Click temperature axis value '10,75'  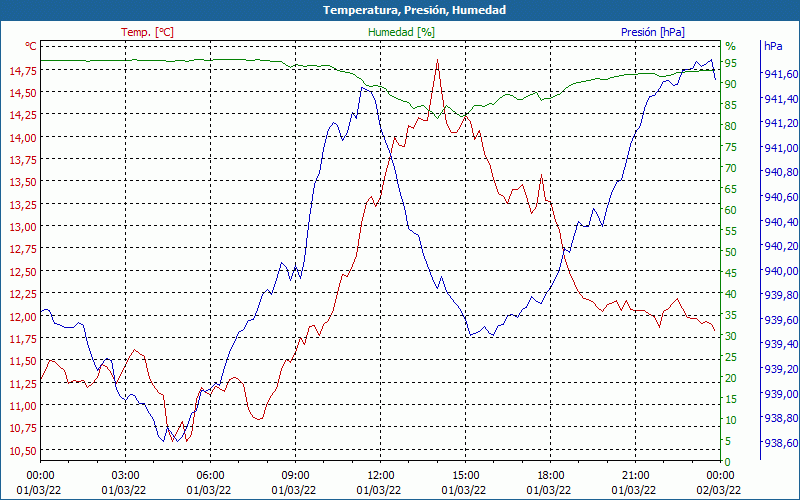[x=23, y=428]
